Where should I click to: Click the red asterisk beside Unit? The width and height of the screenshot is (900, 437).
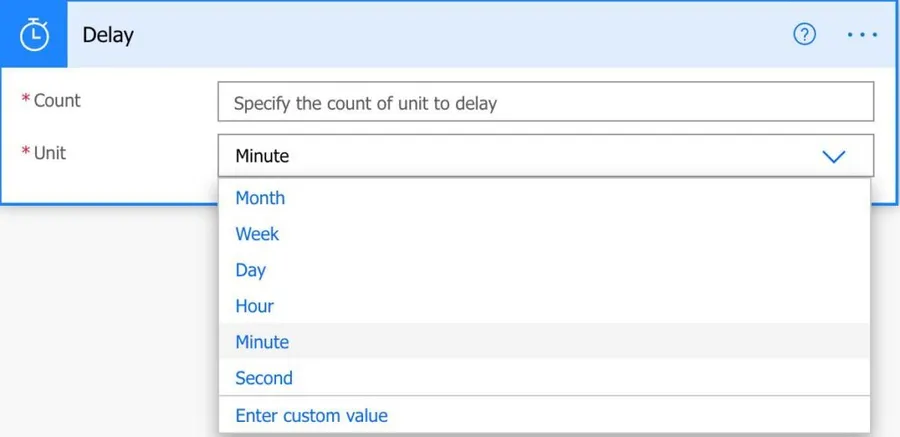(26, 153)
